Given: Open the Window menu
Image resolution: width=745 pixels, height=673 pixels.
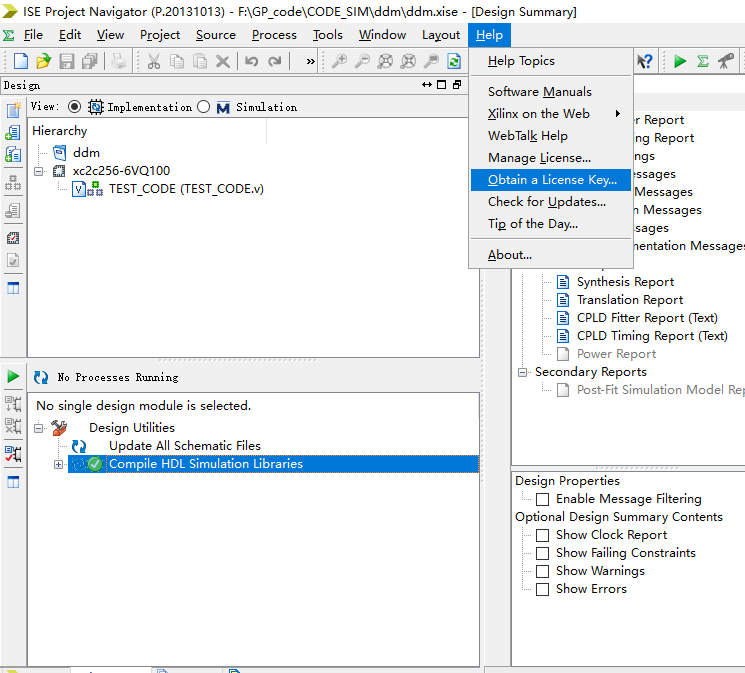Looking at the screenshot, I should (382, 35).
